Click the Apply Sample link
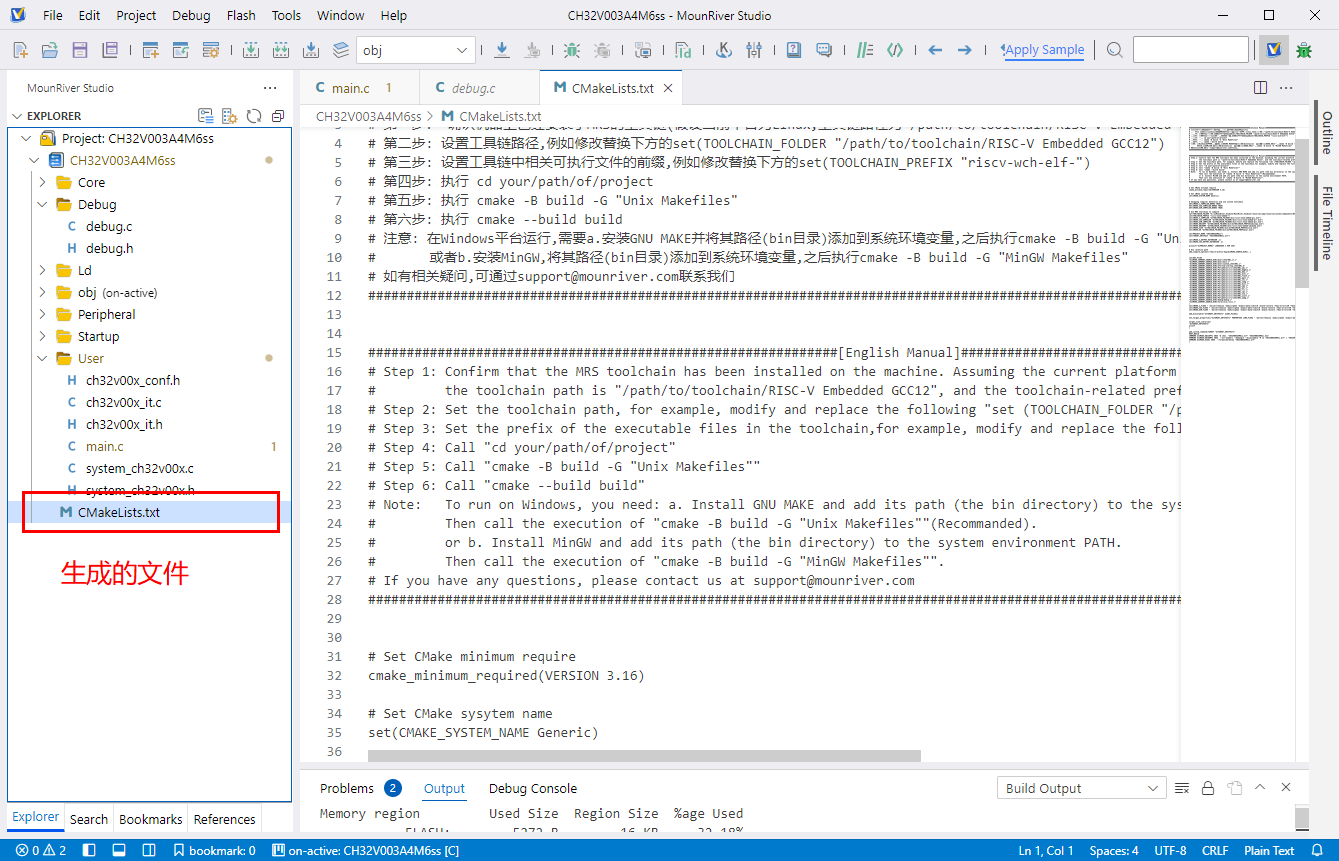1339x861 pixels. pos(1044,49)
